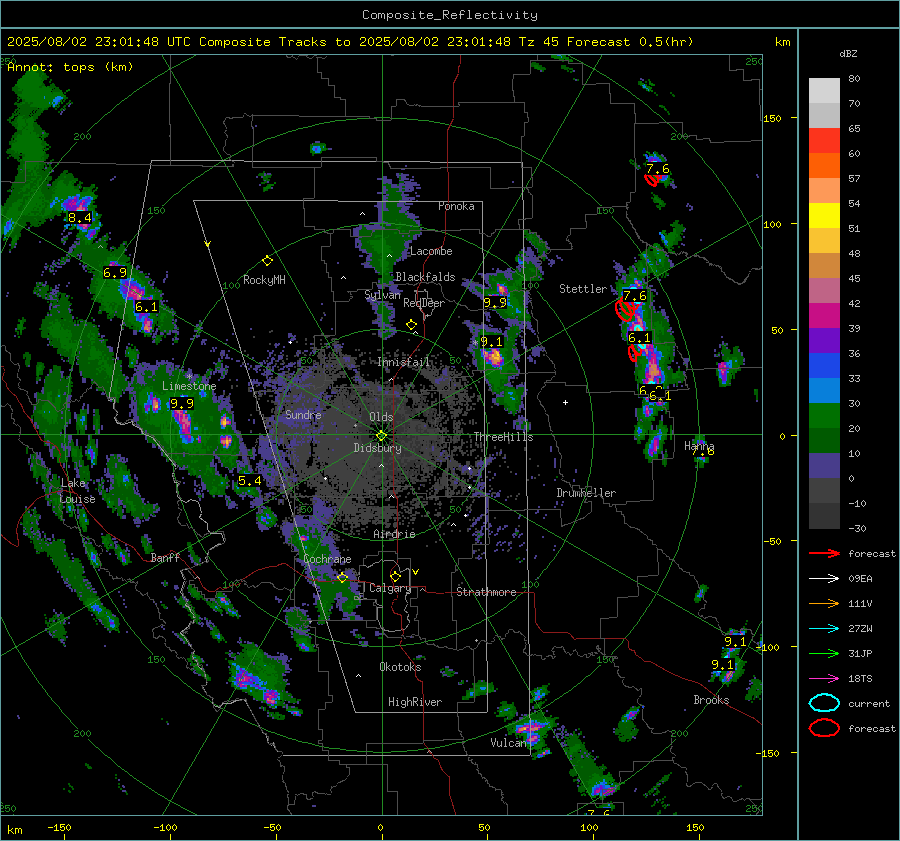900x841 pixels.
Task: Click the Didsbury label at radar center
Action: tap(377, 448)
